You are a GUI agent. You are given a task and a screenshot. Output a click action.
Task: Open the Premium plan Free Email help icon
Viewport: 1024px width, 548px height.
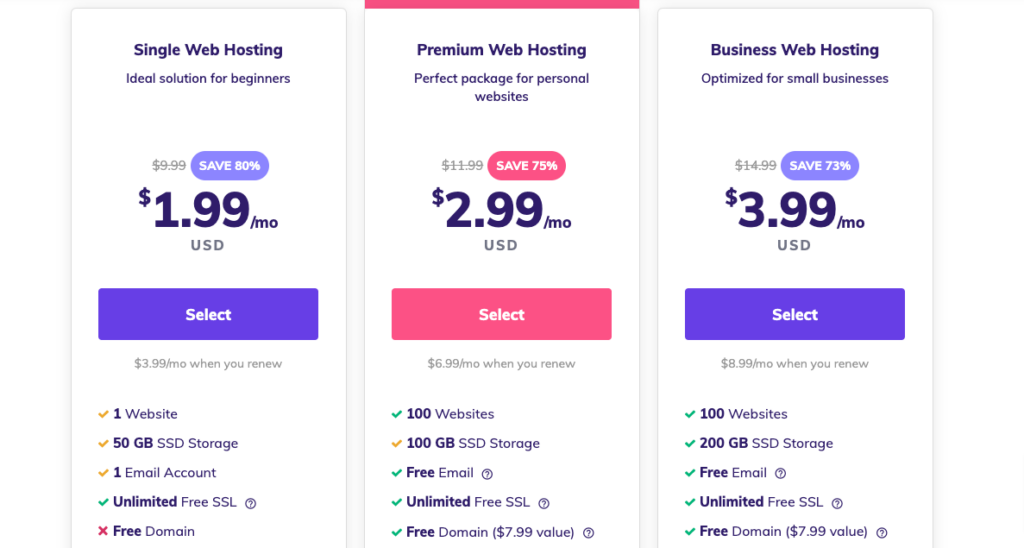pos(487,474)
